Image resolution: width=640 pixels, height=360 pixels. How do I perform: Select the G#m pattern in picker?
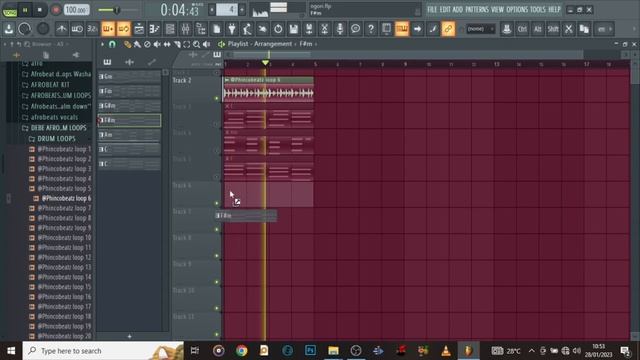coord(129,106)
